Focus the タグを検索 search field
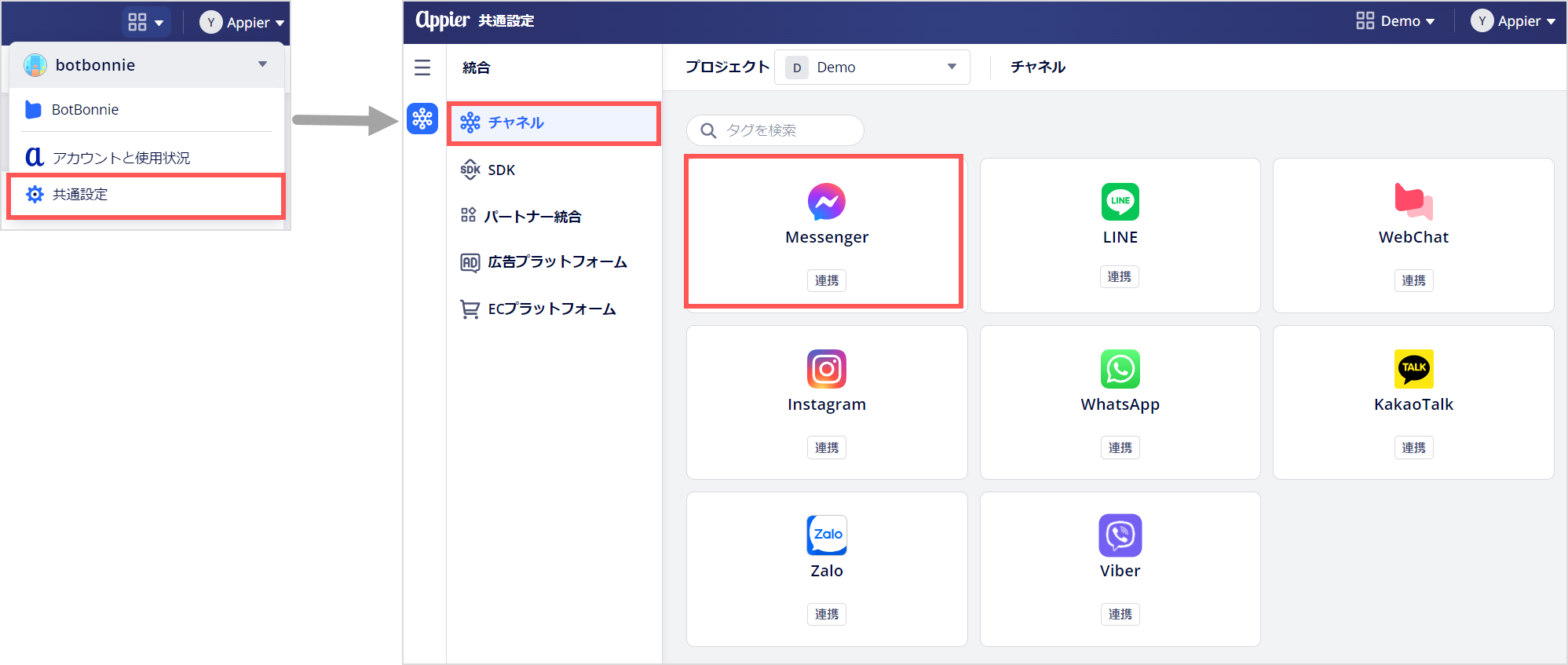Screen dimensions: 1568x665 (x=775, y=130)
